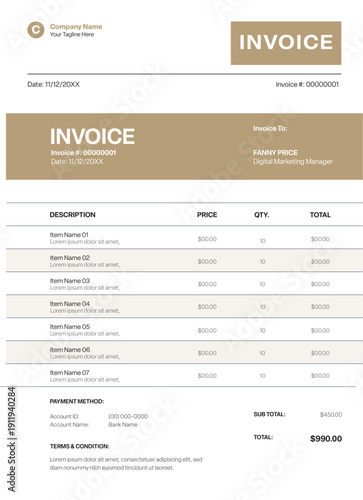Click the Lorem ipsum line under Item Name 07
Viewport: 363px width, 500px height.
pyautogui.click(x=85, y=380)
